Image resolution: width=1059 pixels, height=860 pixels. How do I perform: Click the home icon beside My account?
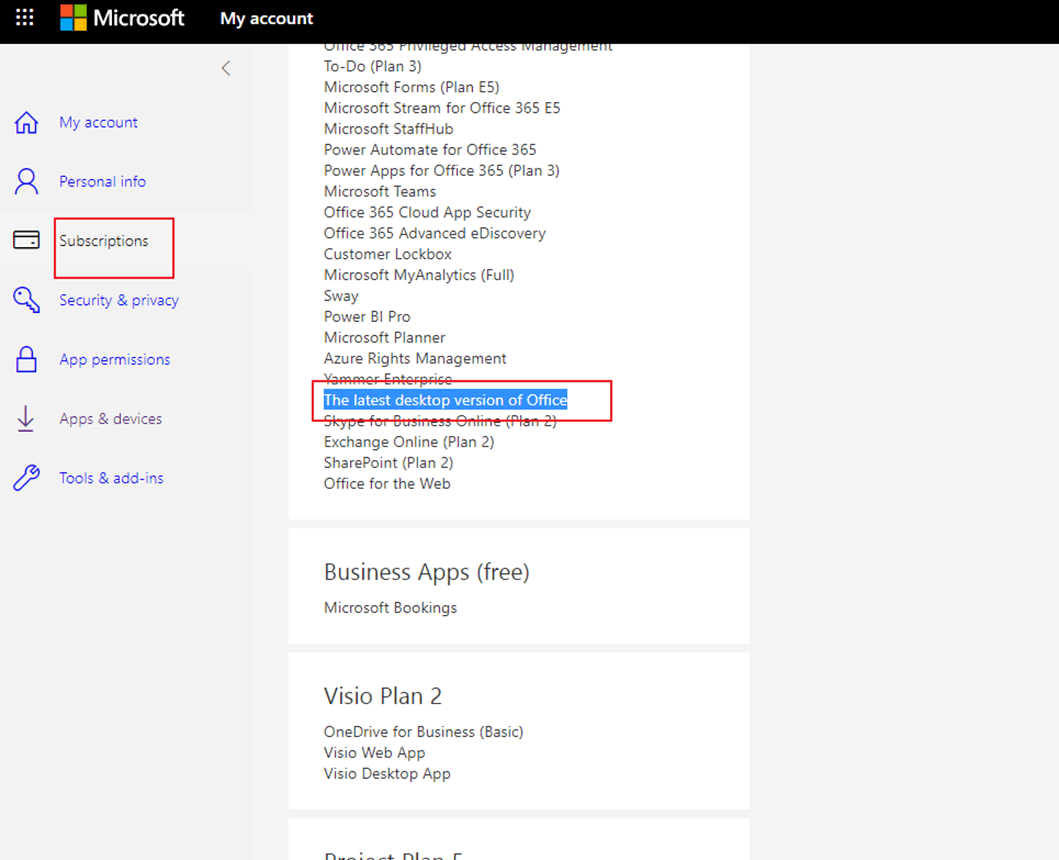click(26, 122)
